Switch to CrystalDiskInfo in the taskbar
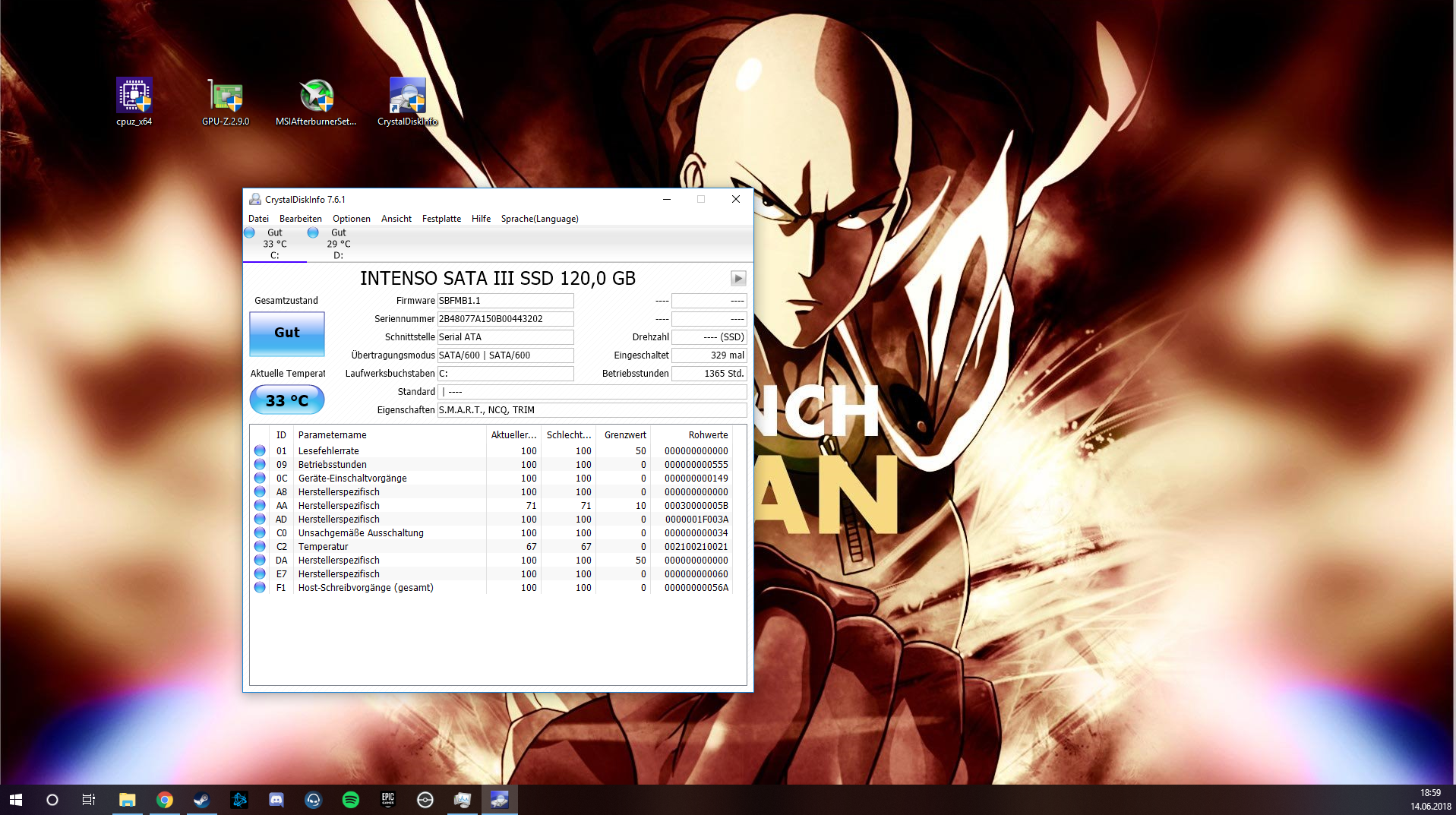 (x=499, y=800)
